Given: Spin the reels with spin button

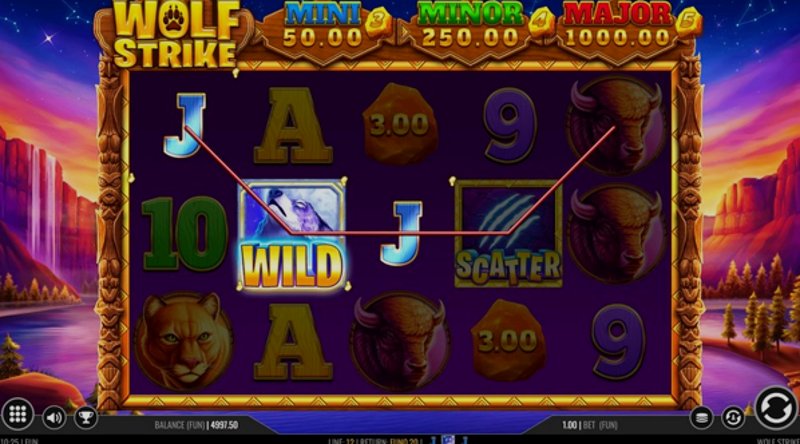Looking at the screenshot, I should pyautogui.click(x=776, y=408).
